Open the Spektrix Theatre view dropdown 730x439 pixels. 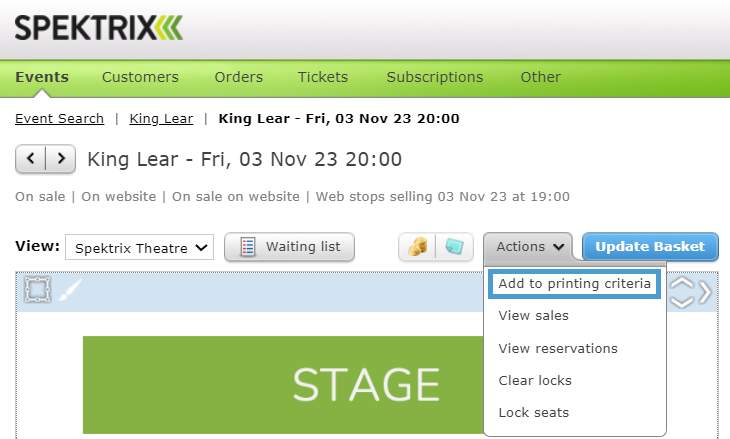[x=139, y=247]
